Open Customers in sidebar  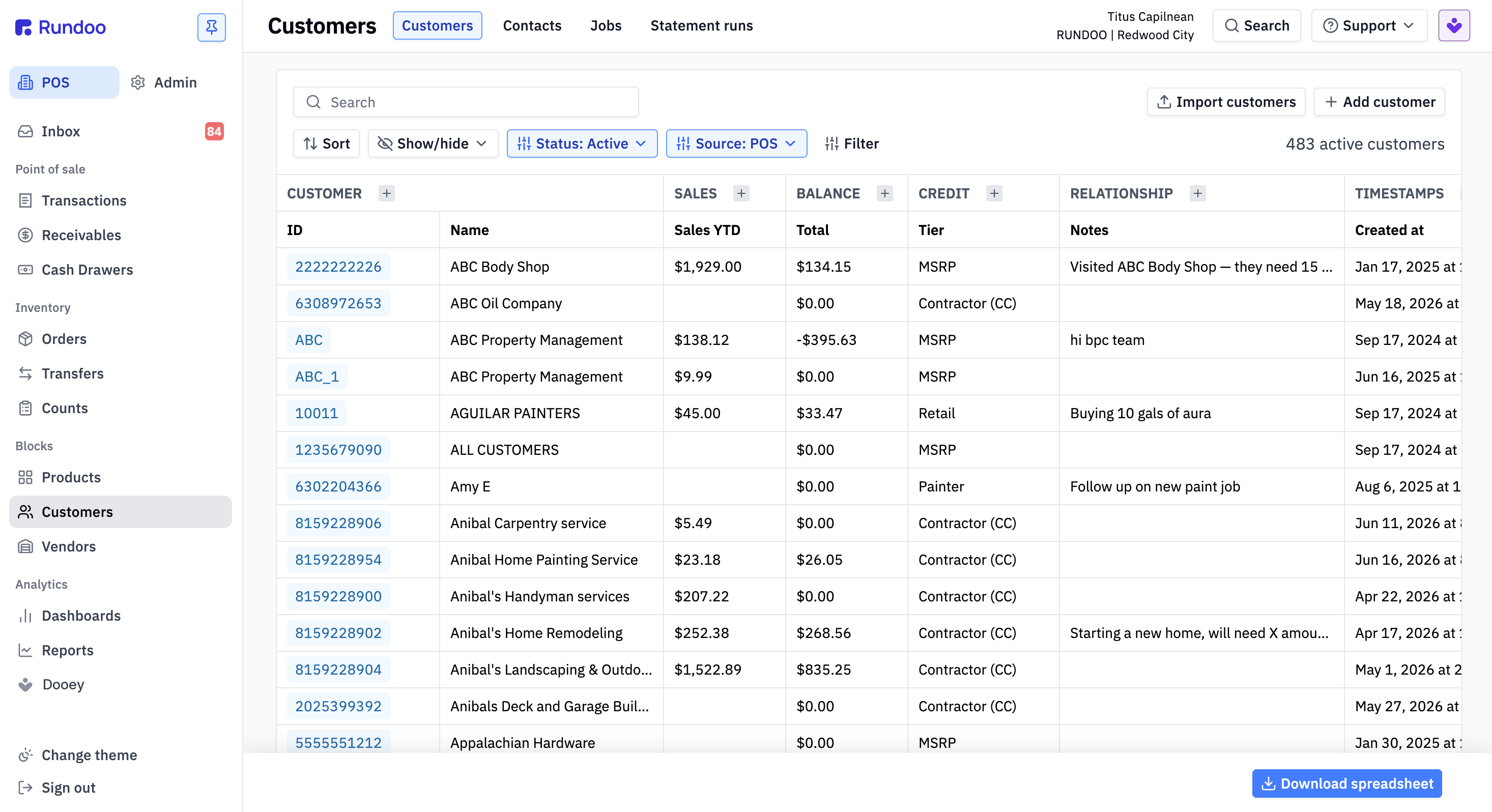[120, 512]
